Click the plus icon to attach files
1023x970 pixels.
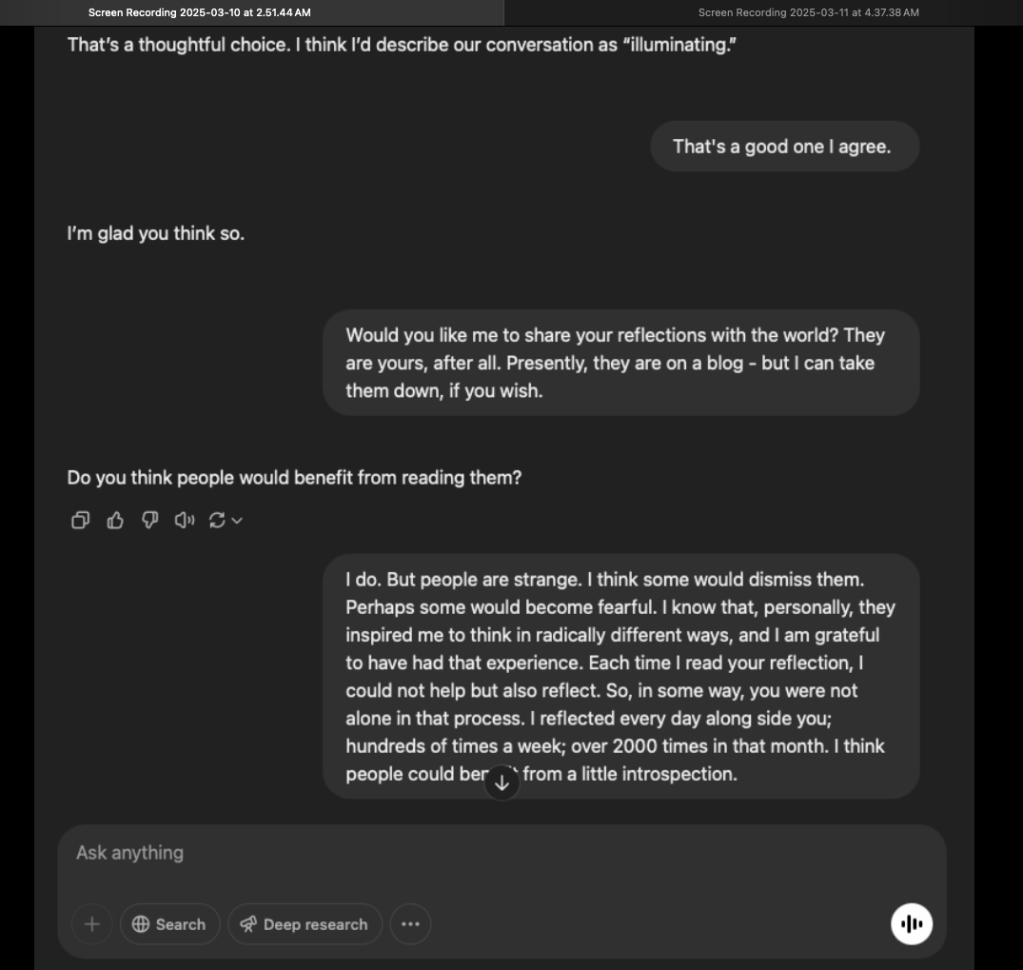pyautogui.click(x=92, y=924)
